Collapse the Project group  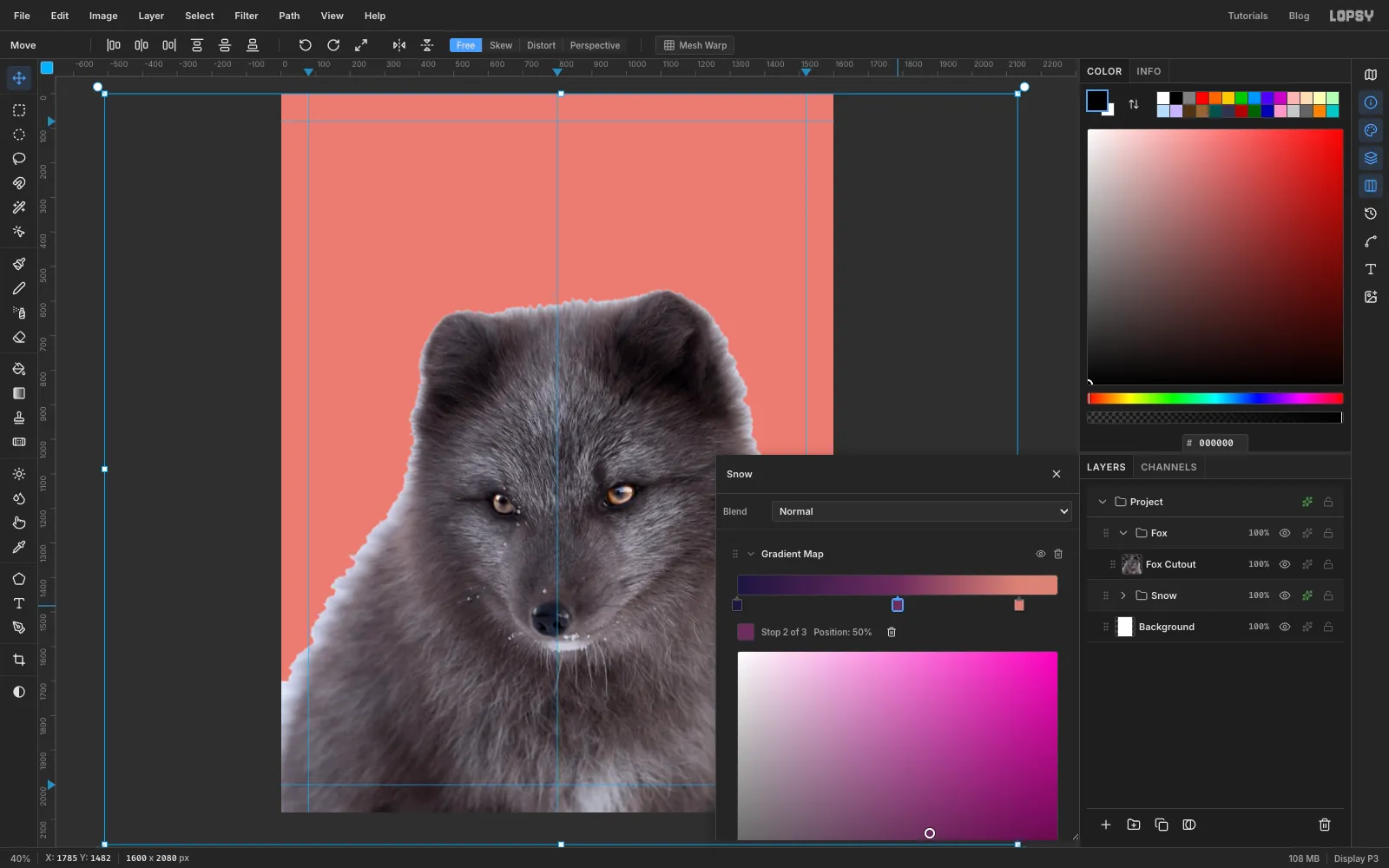click(x=1103, y=502)
